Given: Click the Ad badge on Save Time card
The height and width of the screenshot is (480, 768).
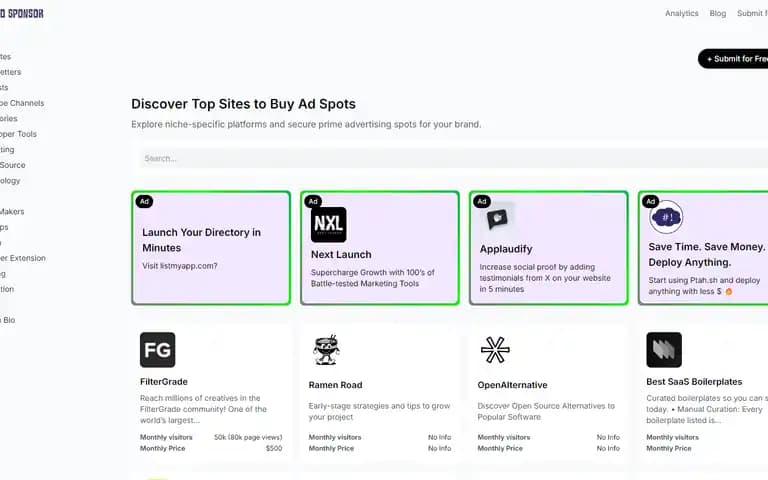Looking at the screenshot, I should coord(650,201).
